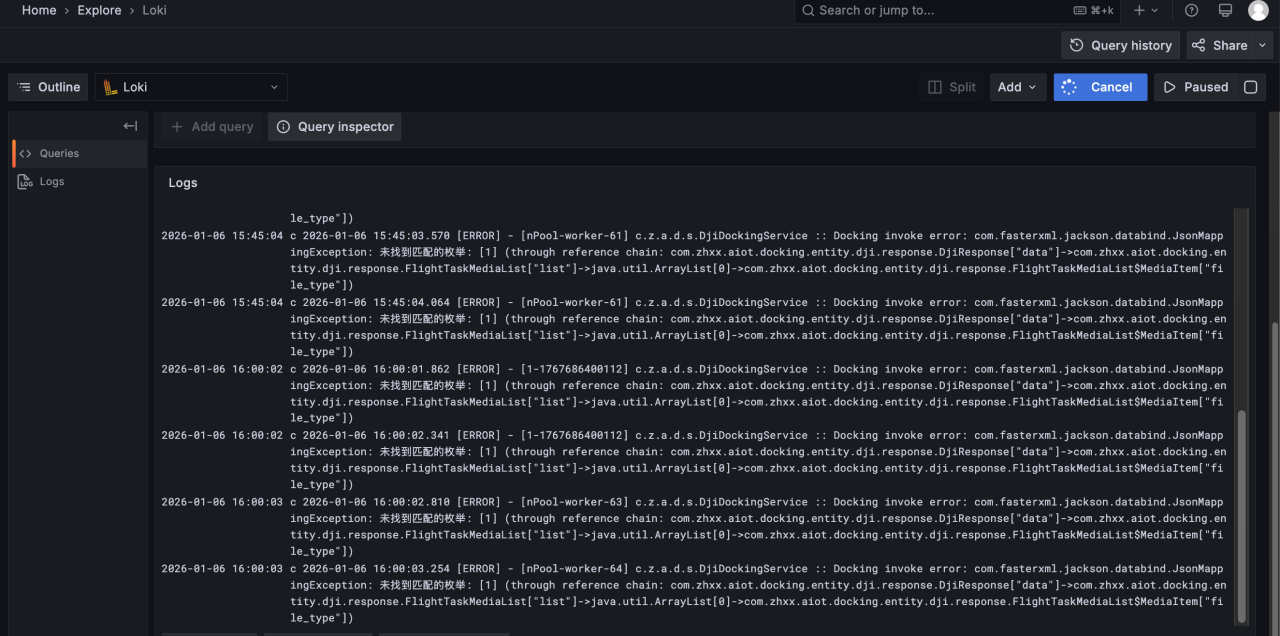Click the Share network icon
The image size is (1280, 636).
1199,45
